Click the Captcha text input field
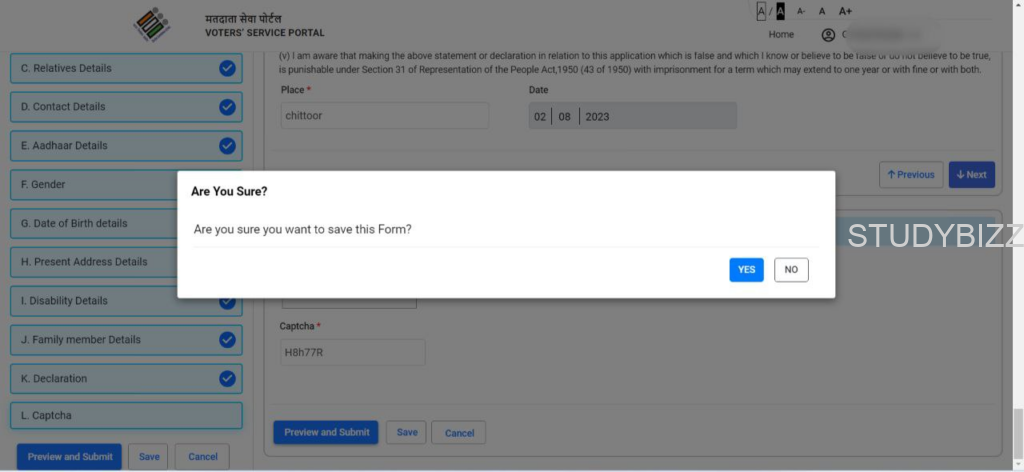1024x472 pixels. (352, 352)
